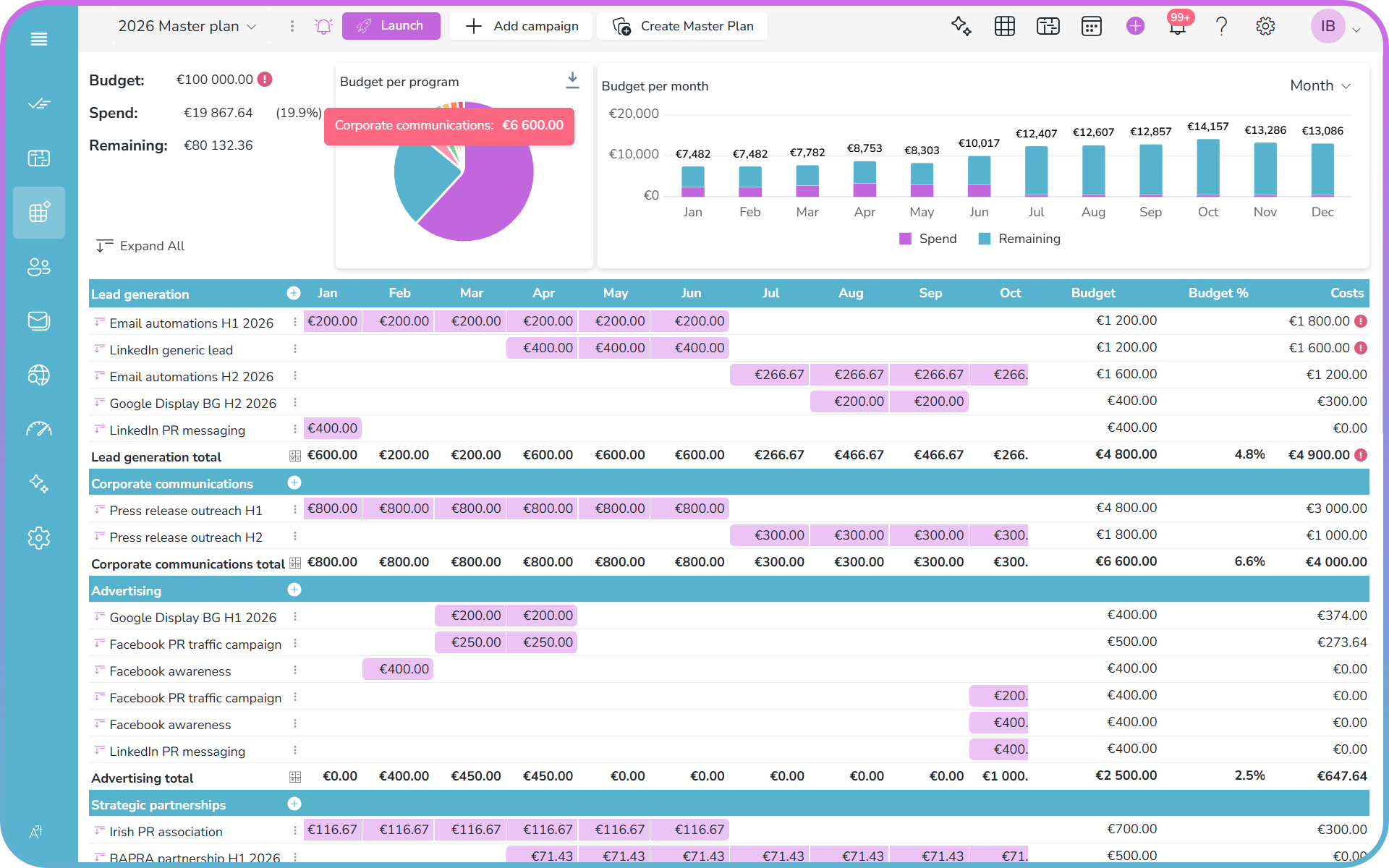The height and width of the screenshot is (868, 1389).
Task: Click the red warning icon beside Budget
Action: click(266, 80)
